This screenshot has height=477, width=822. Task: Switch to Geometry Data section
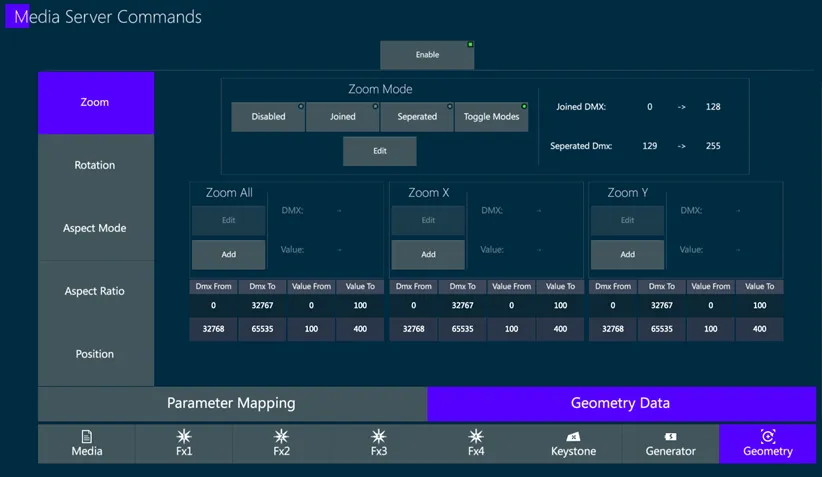pyautogui.click(x=621, y=404)
